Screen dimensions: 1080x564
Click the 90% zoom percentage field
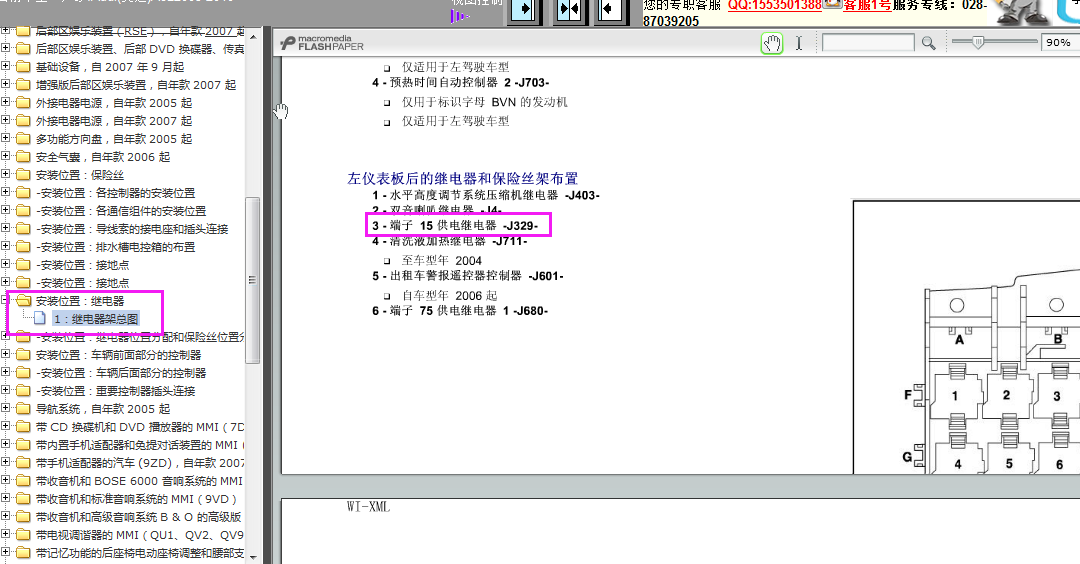point(1059,43)
